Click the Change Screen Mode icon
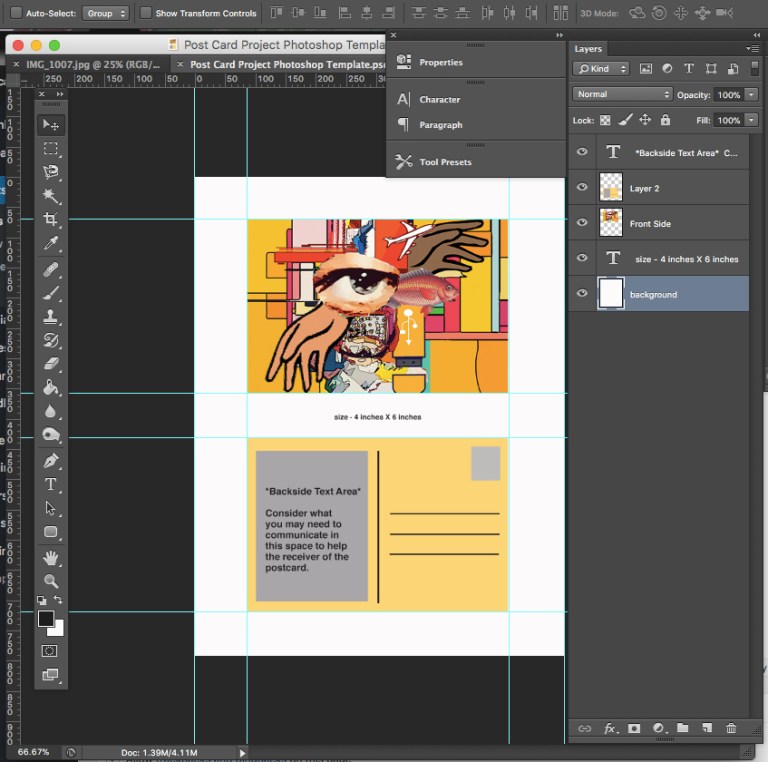768x762 pixels. [50, 675]
